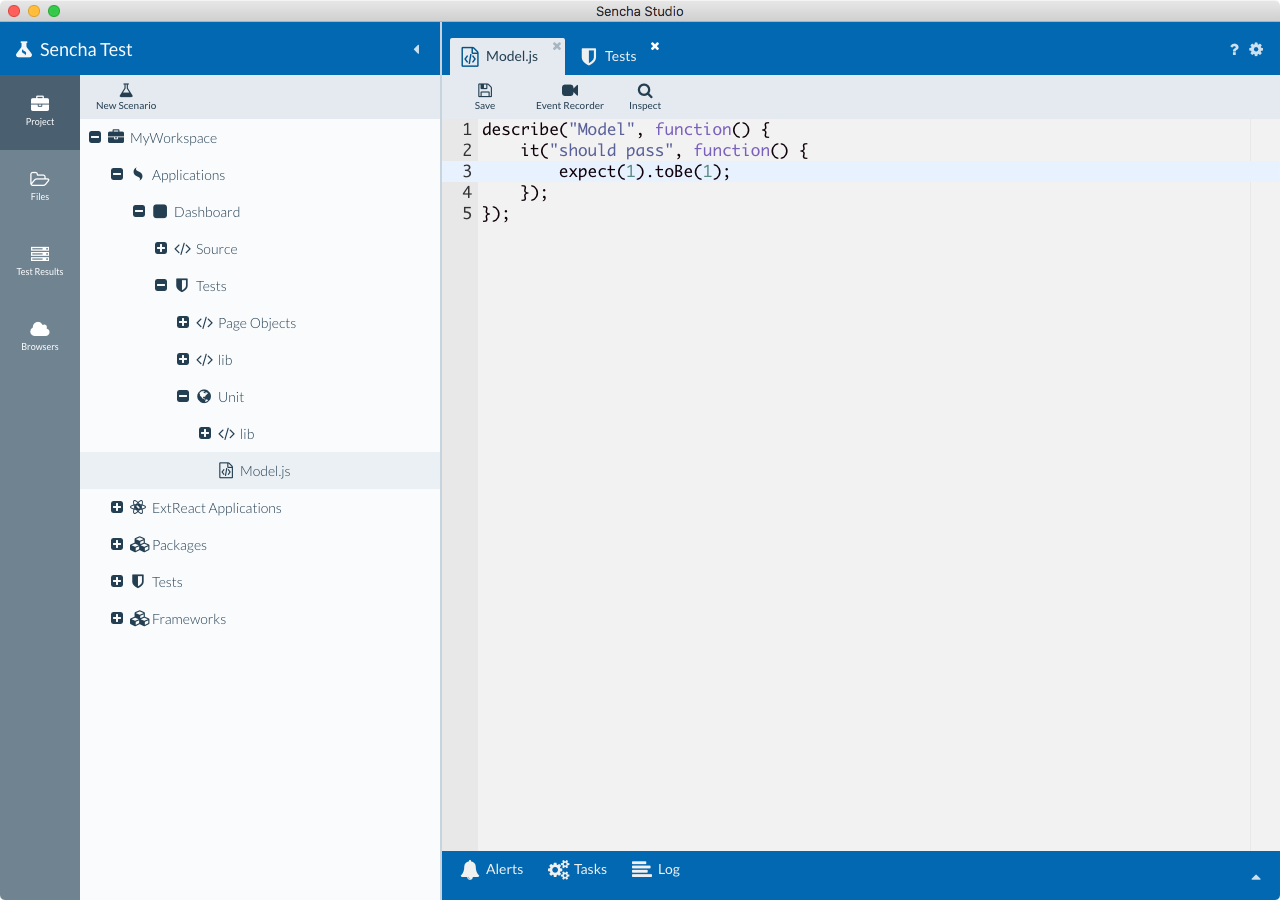Open the Browsers sidebar section
1280x900 pixels.
[40, 337]
